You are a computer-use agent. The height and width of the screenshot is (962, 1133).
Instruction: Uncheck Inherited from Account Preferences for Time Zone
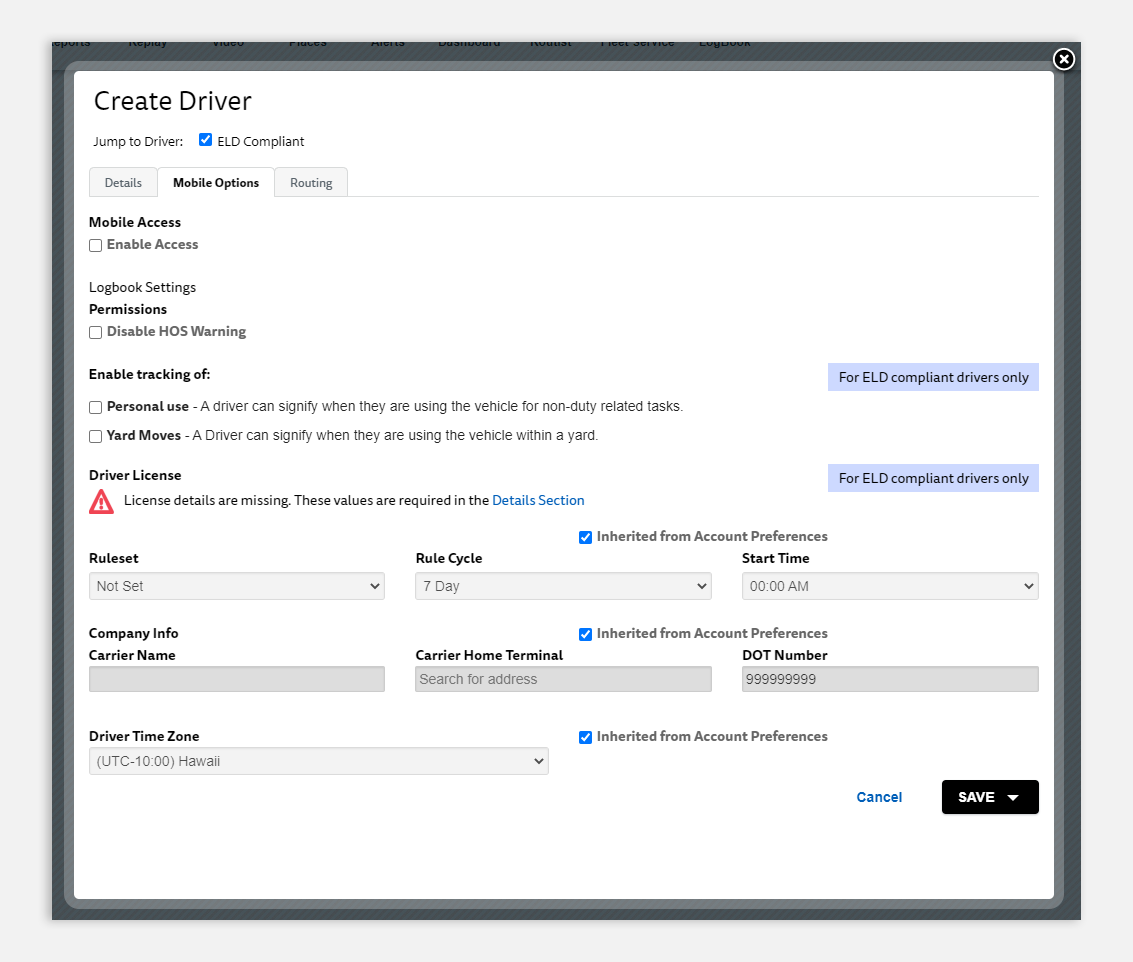585,737
